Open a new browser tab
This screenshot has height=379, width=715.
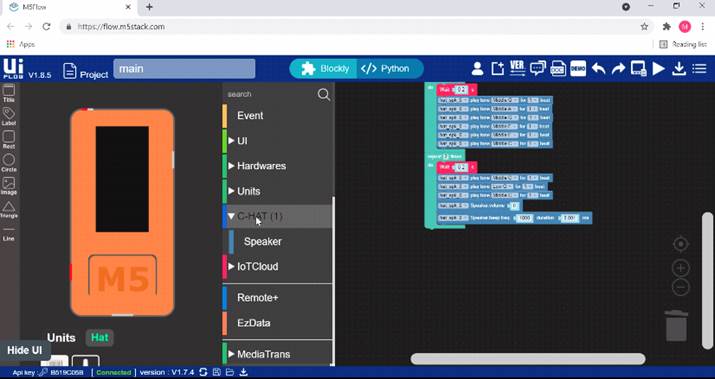[149, 7]
